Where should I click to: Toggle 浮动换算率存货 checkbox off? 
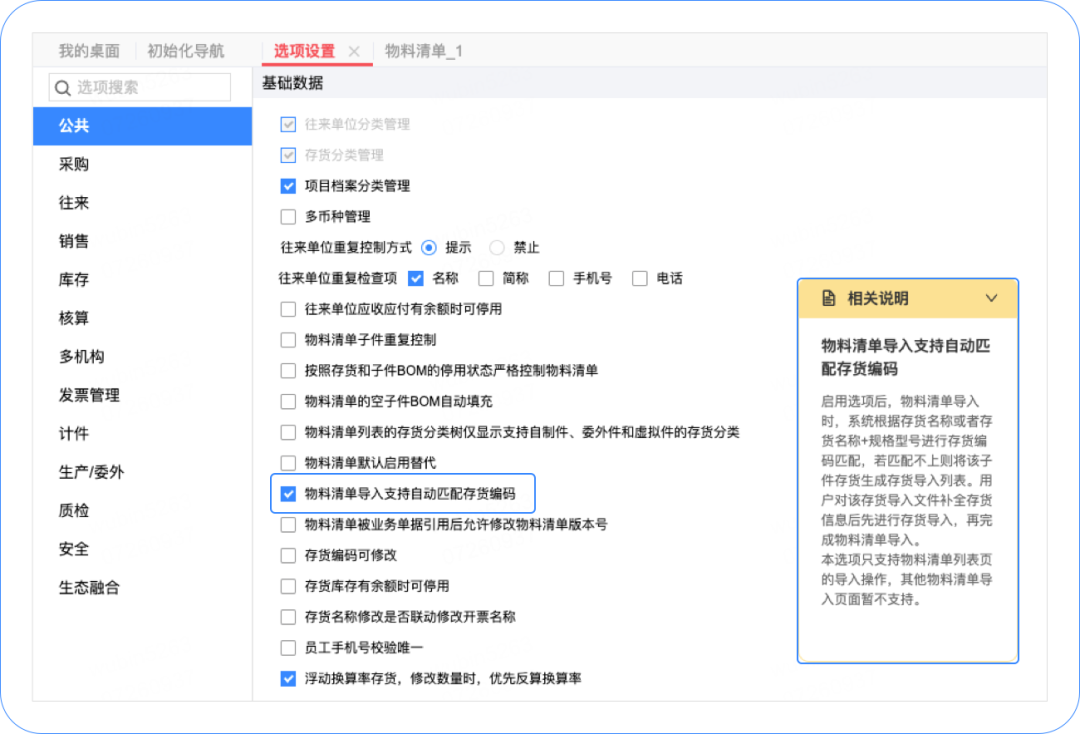(x=288, y=679)
